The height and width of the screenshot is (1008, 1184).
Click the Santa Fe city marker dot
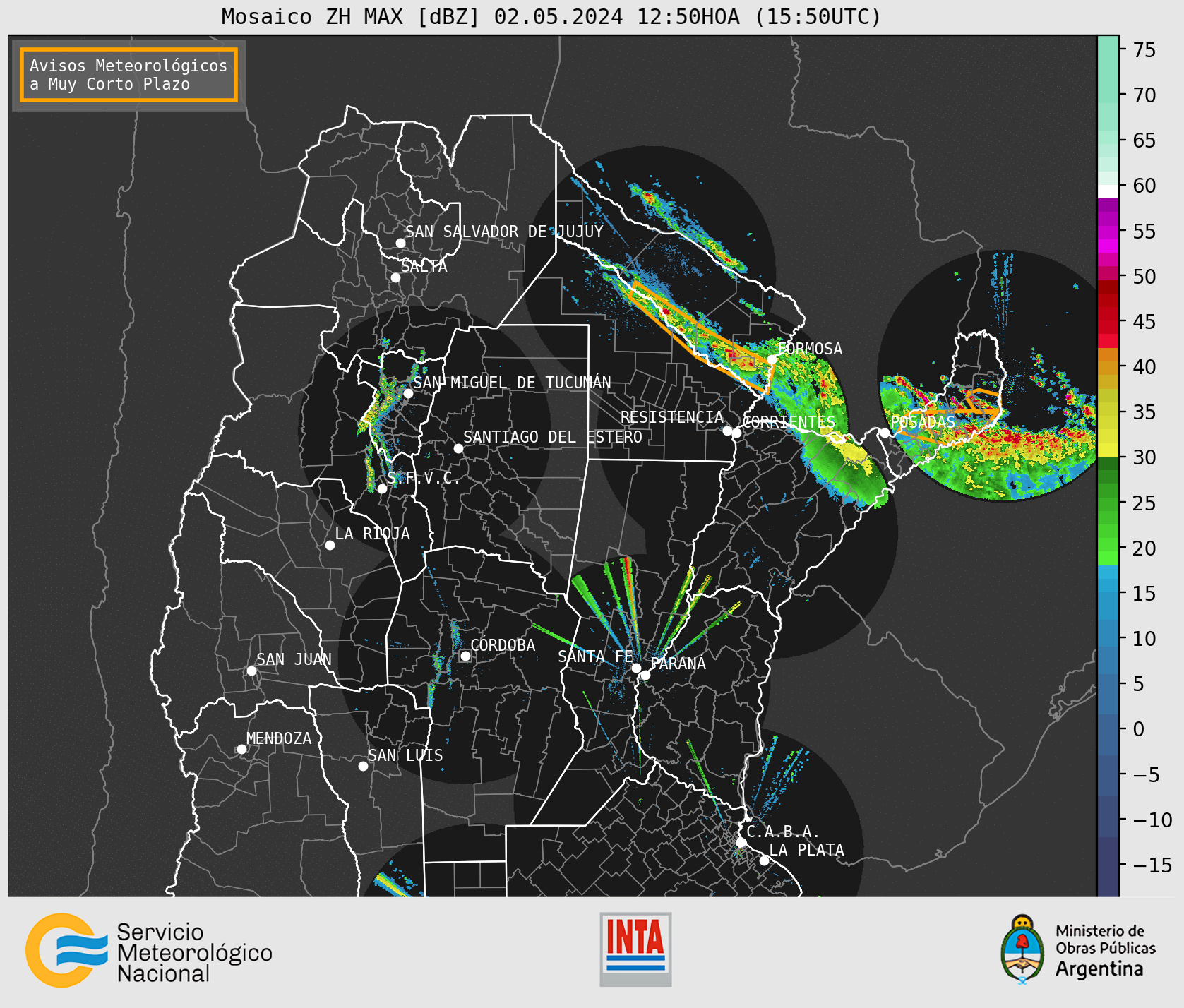[x=636, y=668]
